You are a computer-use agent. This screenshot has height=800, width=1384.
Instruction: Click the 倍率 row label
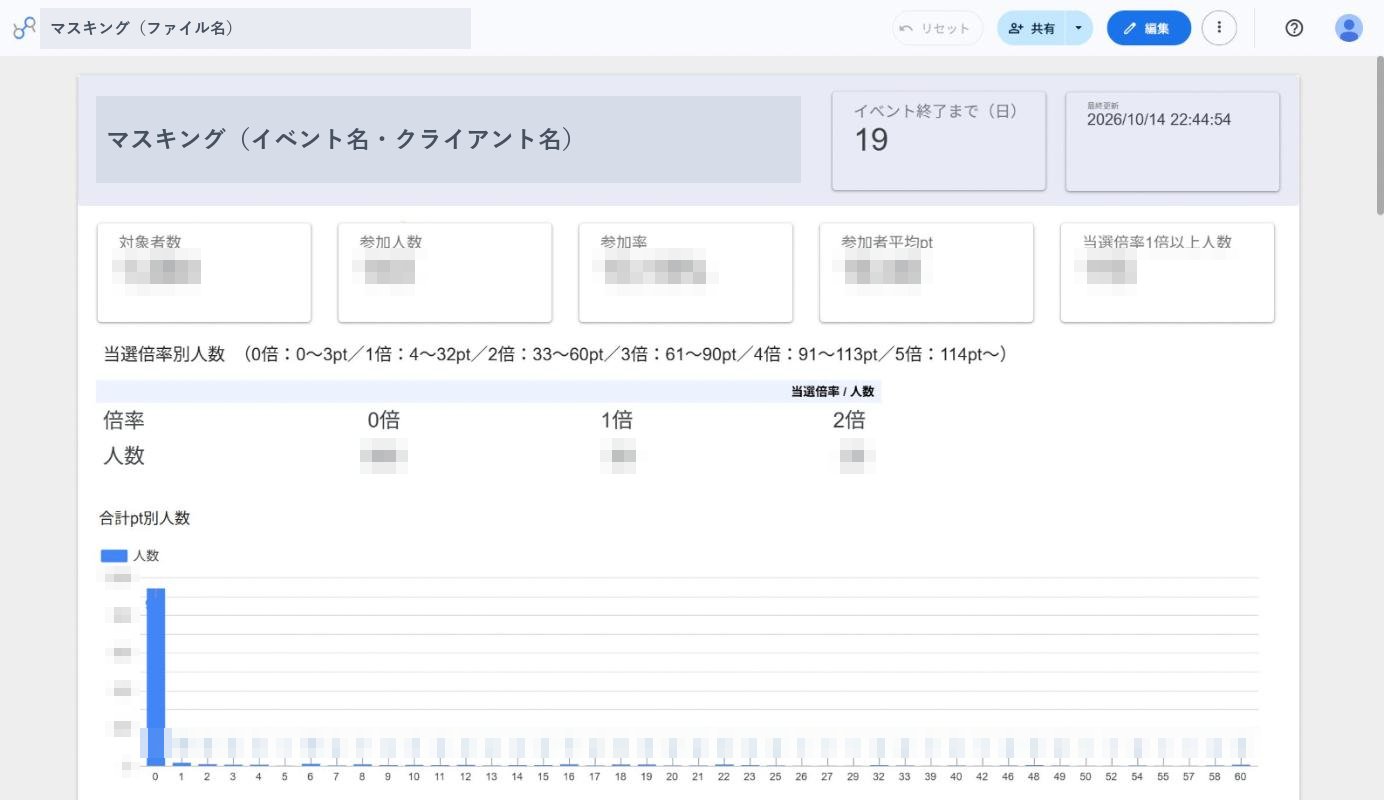pyautogui.click(x=124, y=421)
